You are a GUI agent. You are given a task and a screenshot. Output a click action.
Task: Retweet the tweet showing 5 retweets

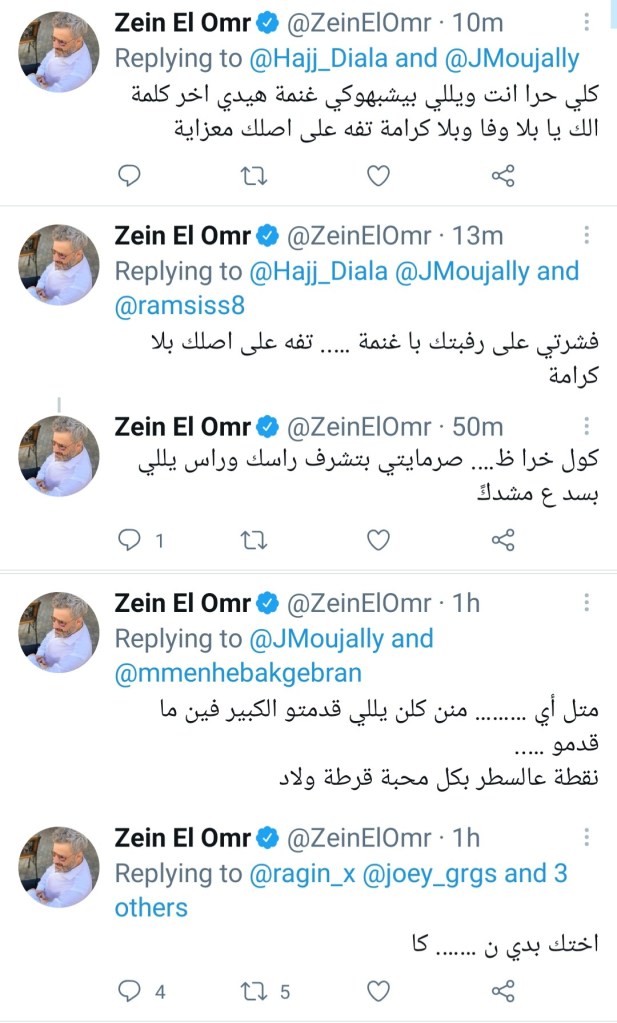pyautogui.click(x=254, y=990)
